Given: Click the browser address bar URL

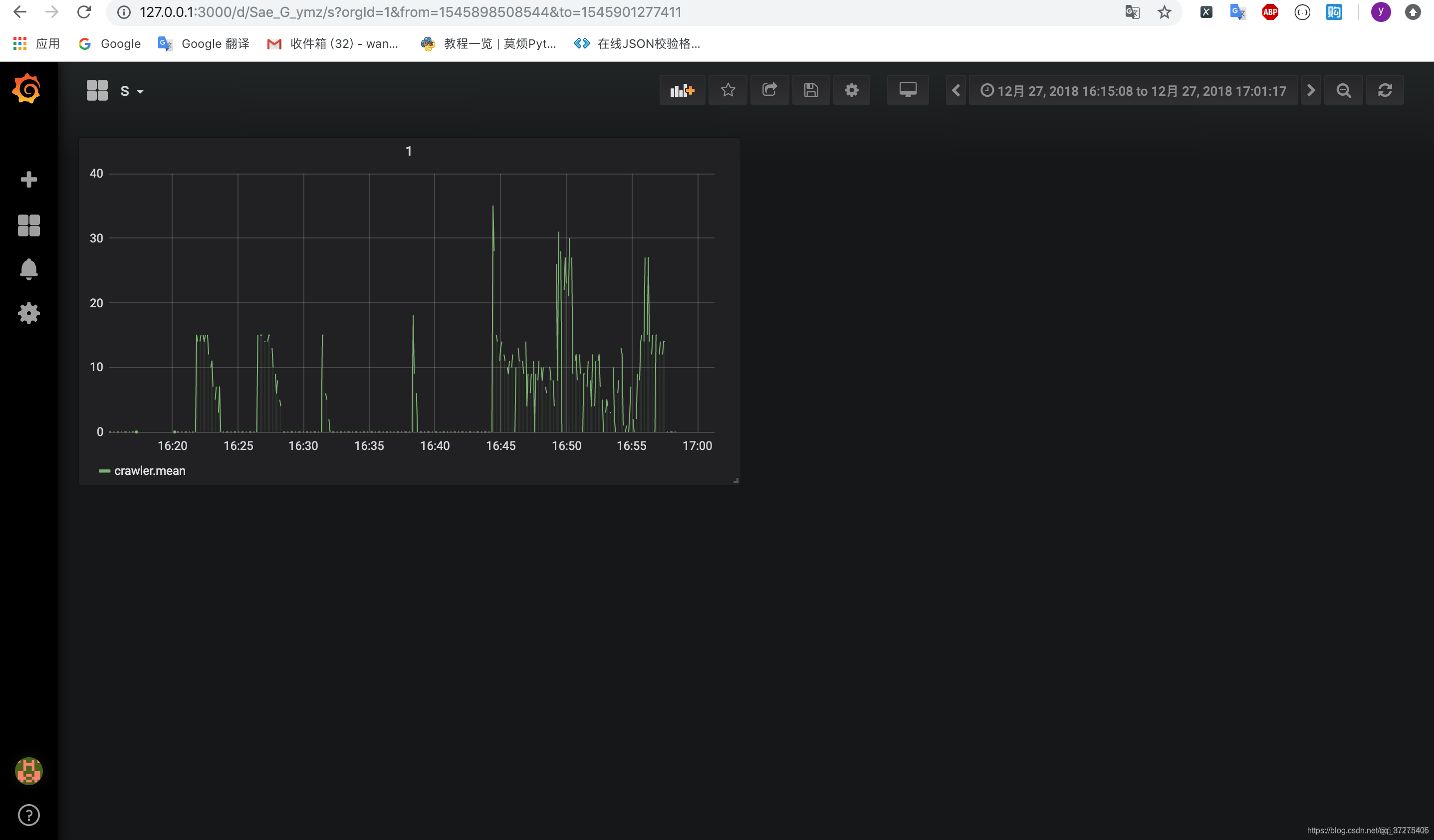Looking at the screenshot, I should 410,12.
